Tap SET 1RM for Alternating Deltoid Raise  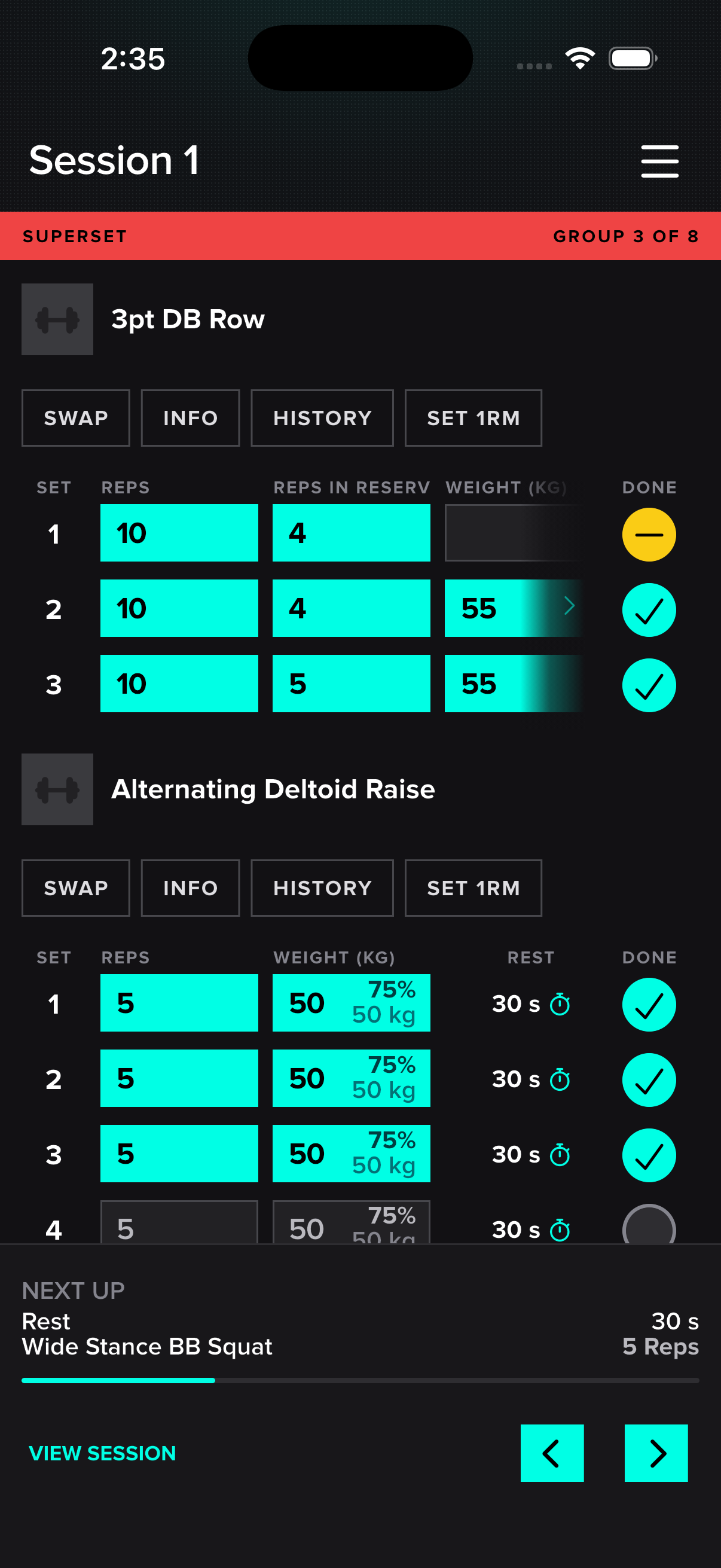click(x=473, y=888)
